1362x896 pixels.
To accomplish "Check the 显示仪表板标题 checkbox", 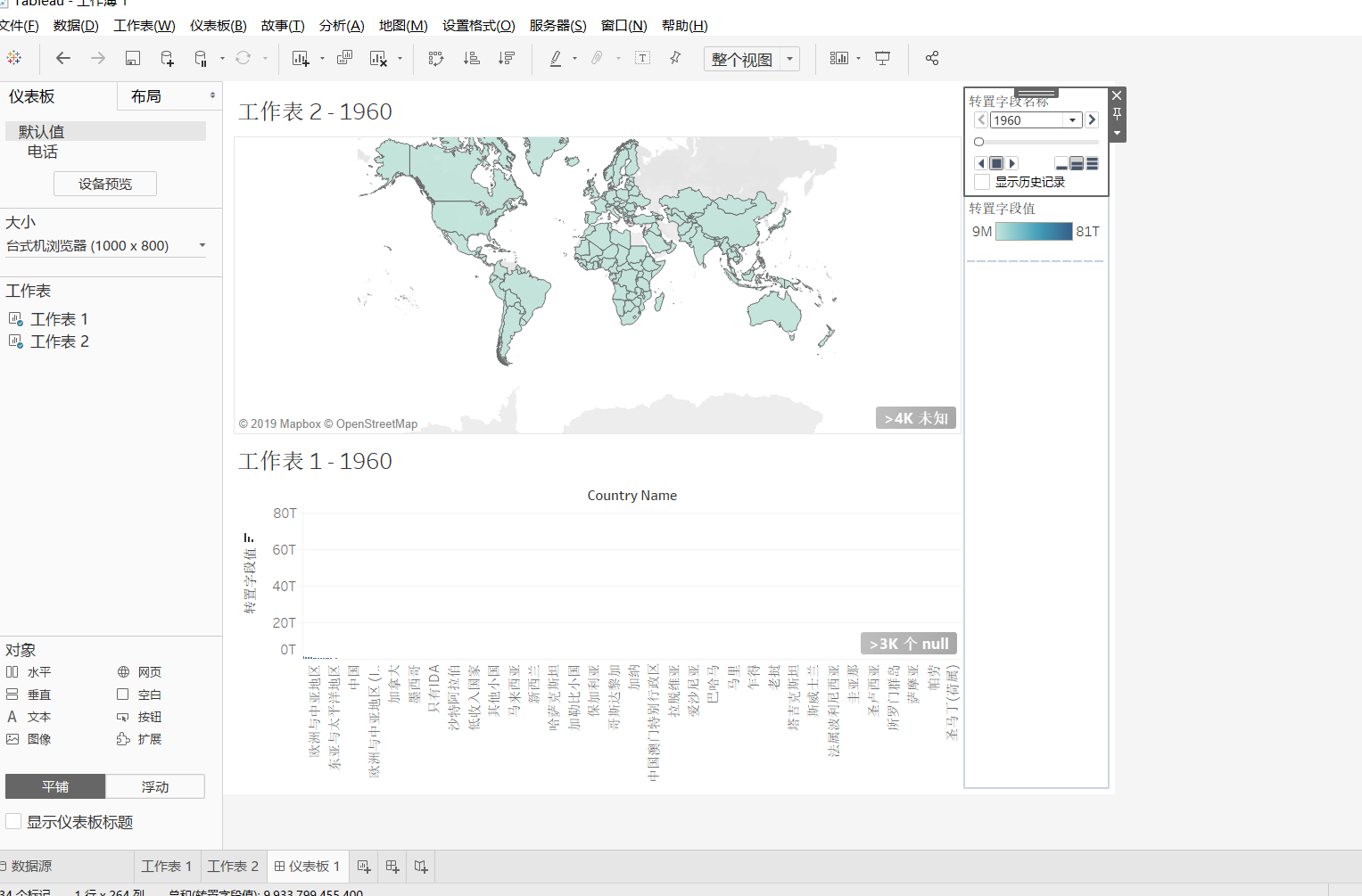I will tap(13, 822).
